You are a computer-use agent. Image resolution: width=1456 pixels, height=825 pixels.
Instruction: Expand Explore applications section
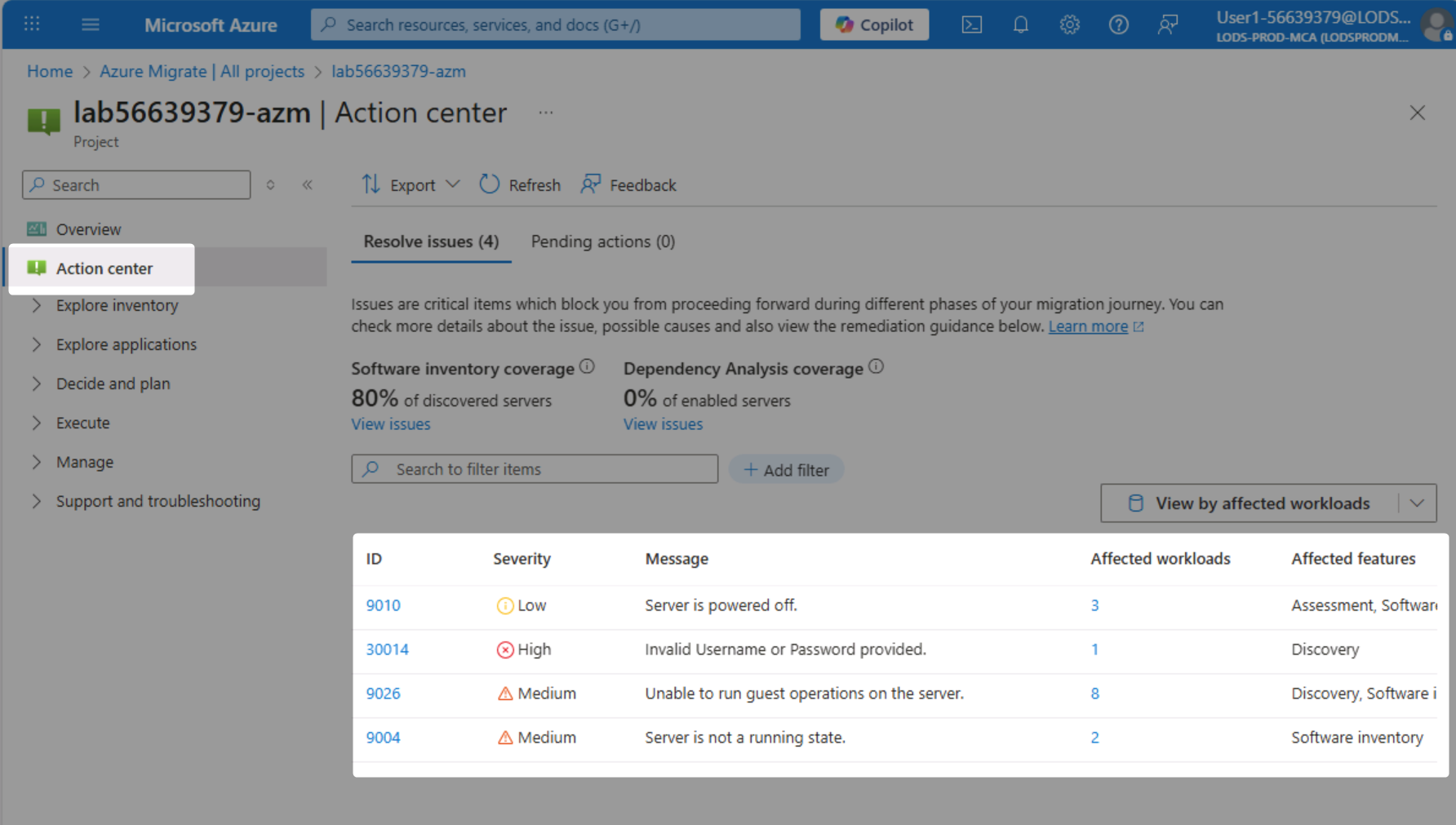(x=36, y=344)
